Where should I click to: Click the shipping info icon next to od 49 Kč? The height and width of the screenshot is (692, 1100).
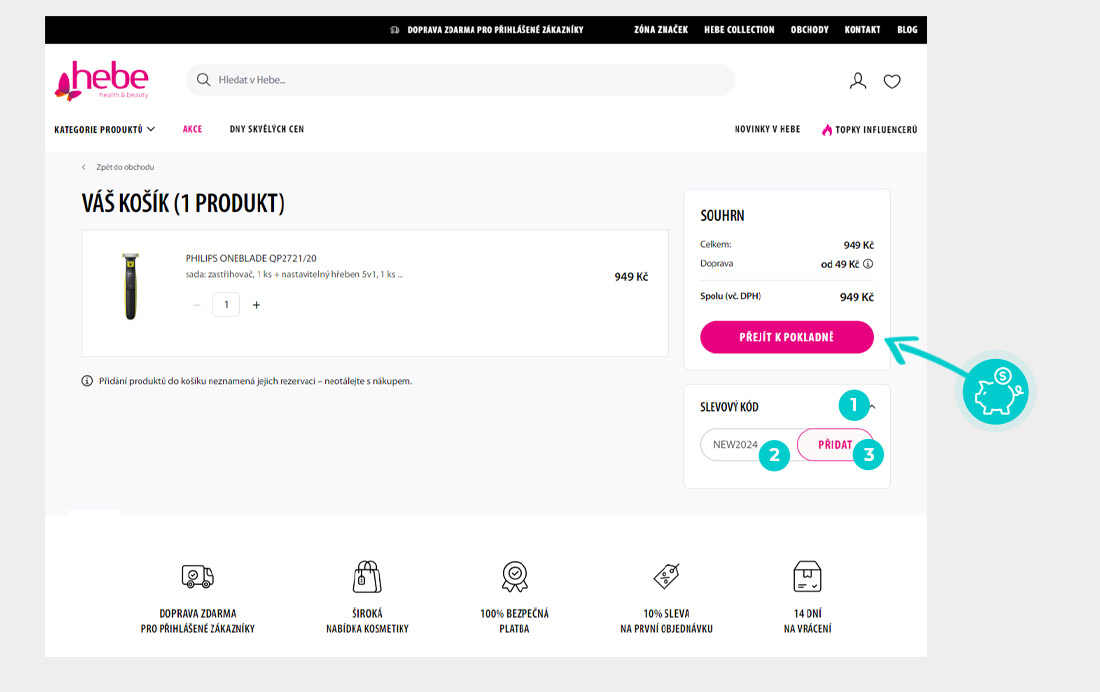click(x=868, y=264)
